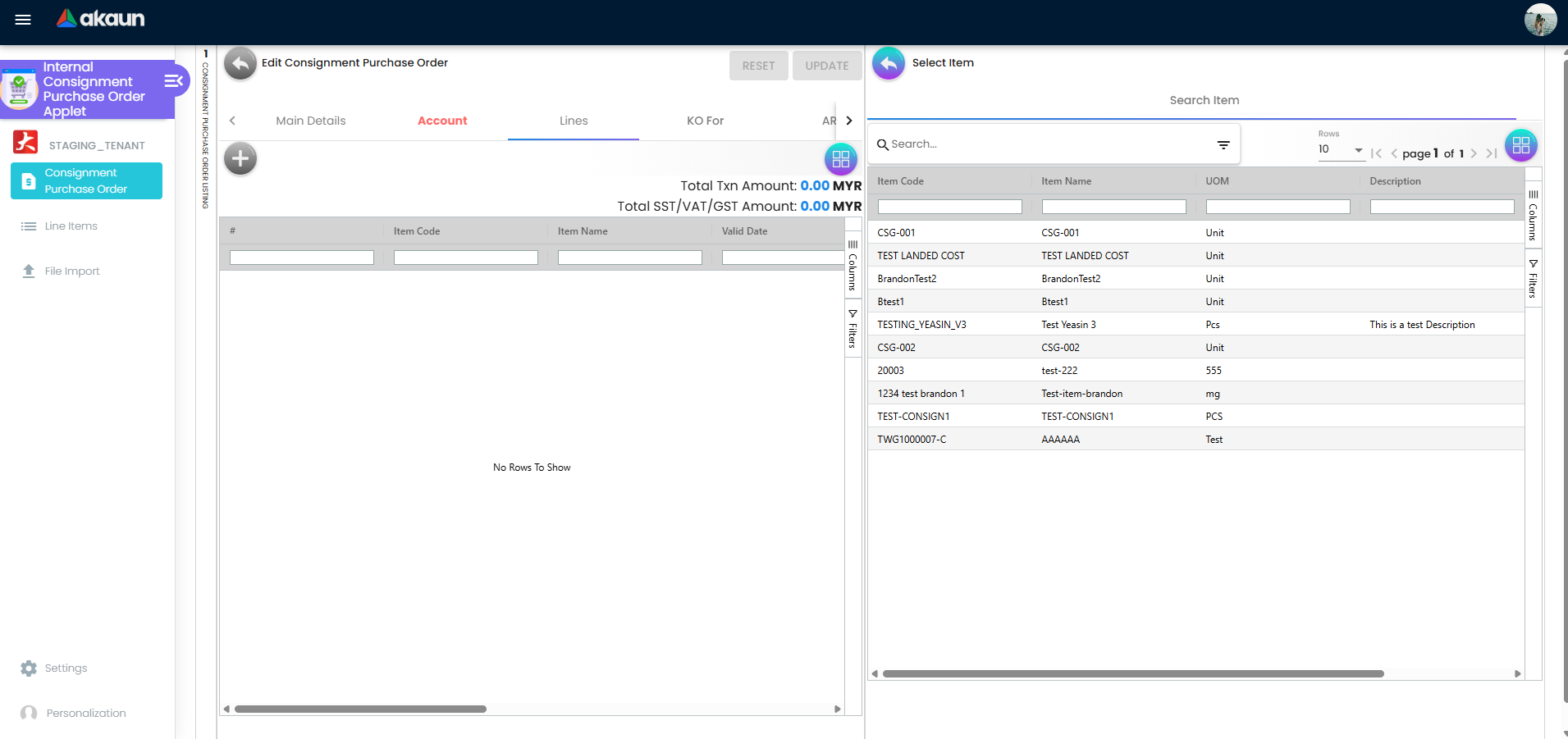Select the TEST-CONSIGN1 item row
Image resolution: width=1568 pixels, height=739 pixels.
click(x=1196, y=417)
